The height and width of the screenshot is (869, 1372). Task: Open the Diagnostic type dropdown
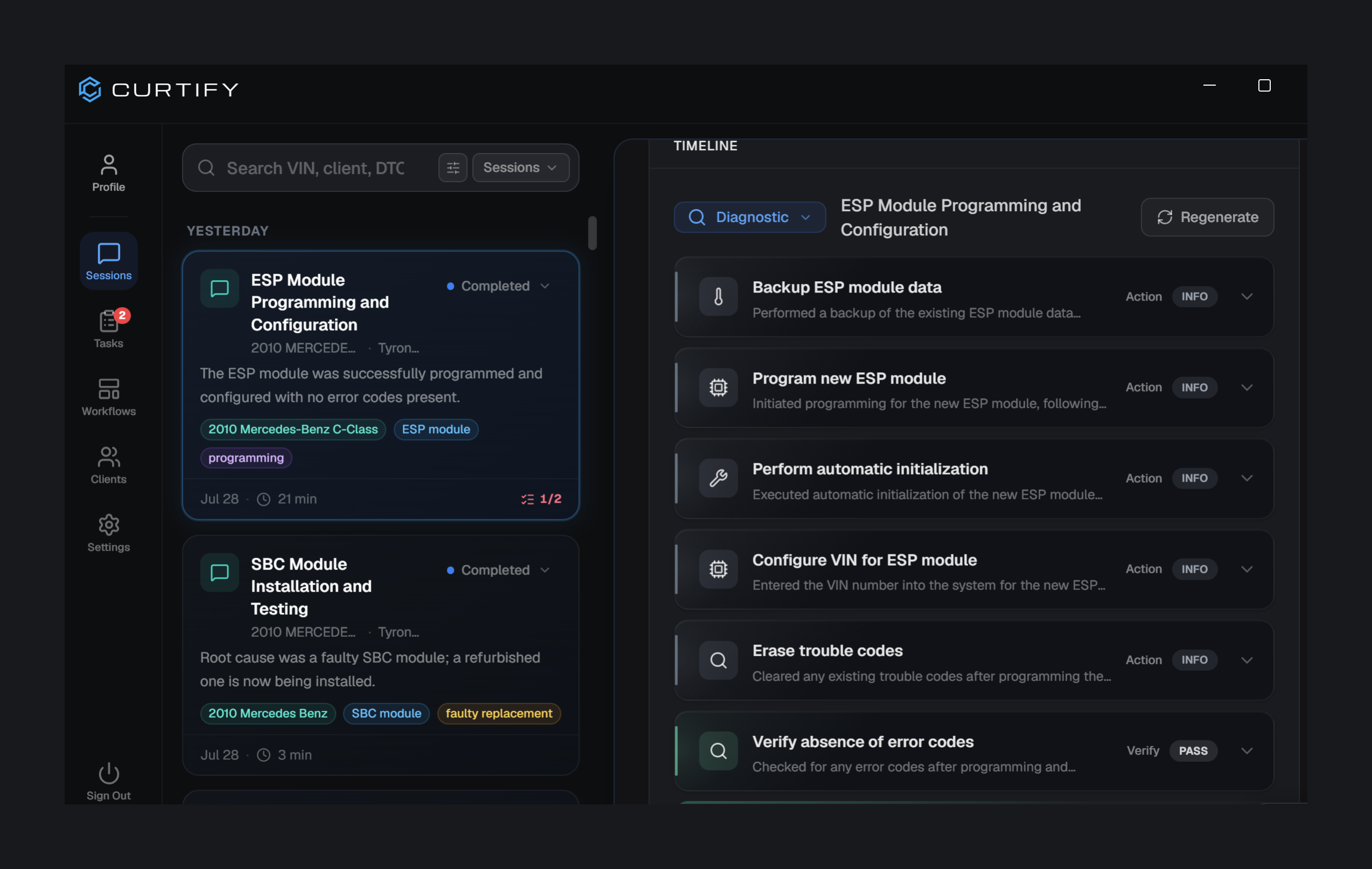750,217
